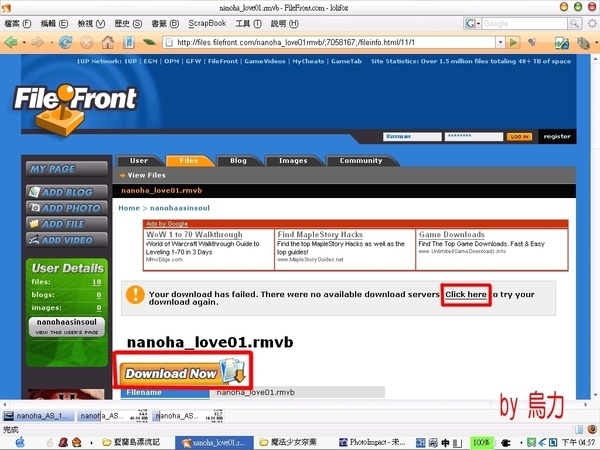600x450 pixels.
Task: Switch to the Files tab
Action: (x=189, y=161)
